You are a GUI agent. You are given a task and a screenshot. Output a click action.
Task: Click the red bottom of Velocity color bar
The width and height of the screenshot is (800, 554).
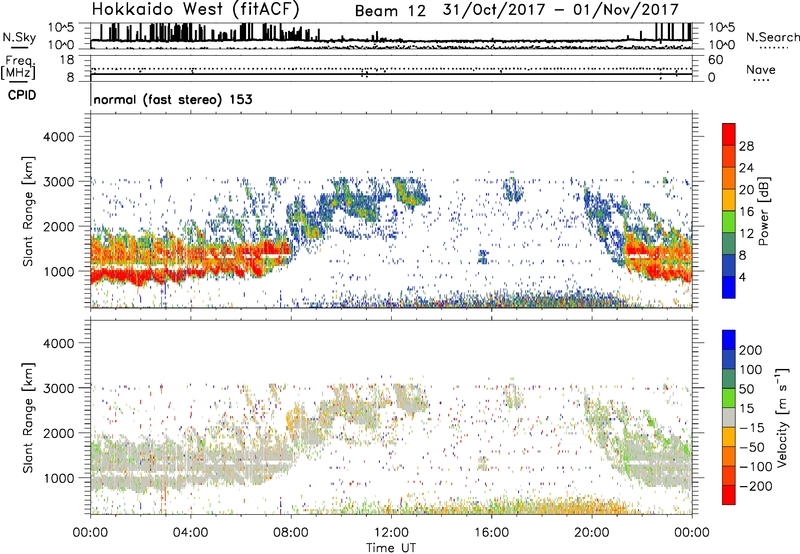tap(729, 495)
